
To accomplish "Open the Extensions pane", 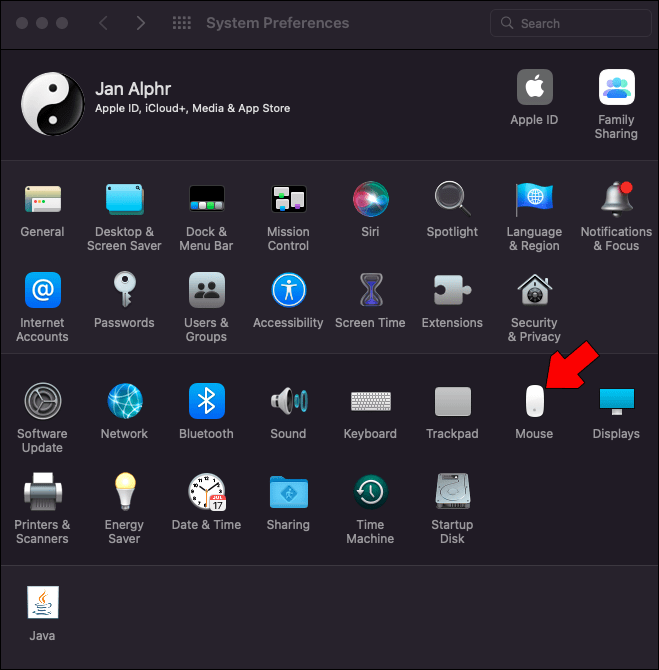I will click(x=453, y=290).
